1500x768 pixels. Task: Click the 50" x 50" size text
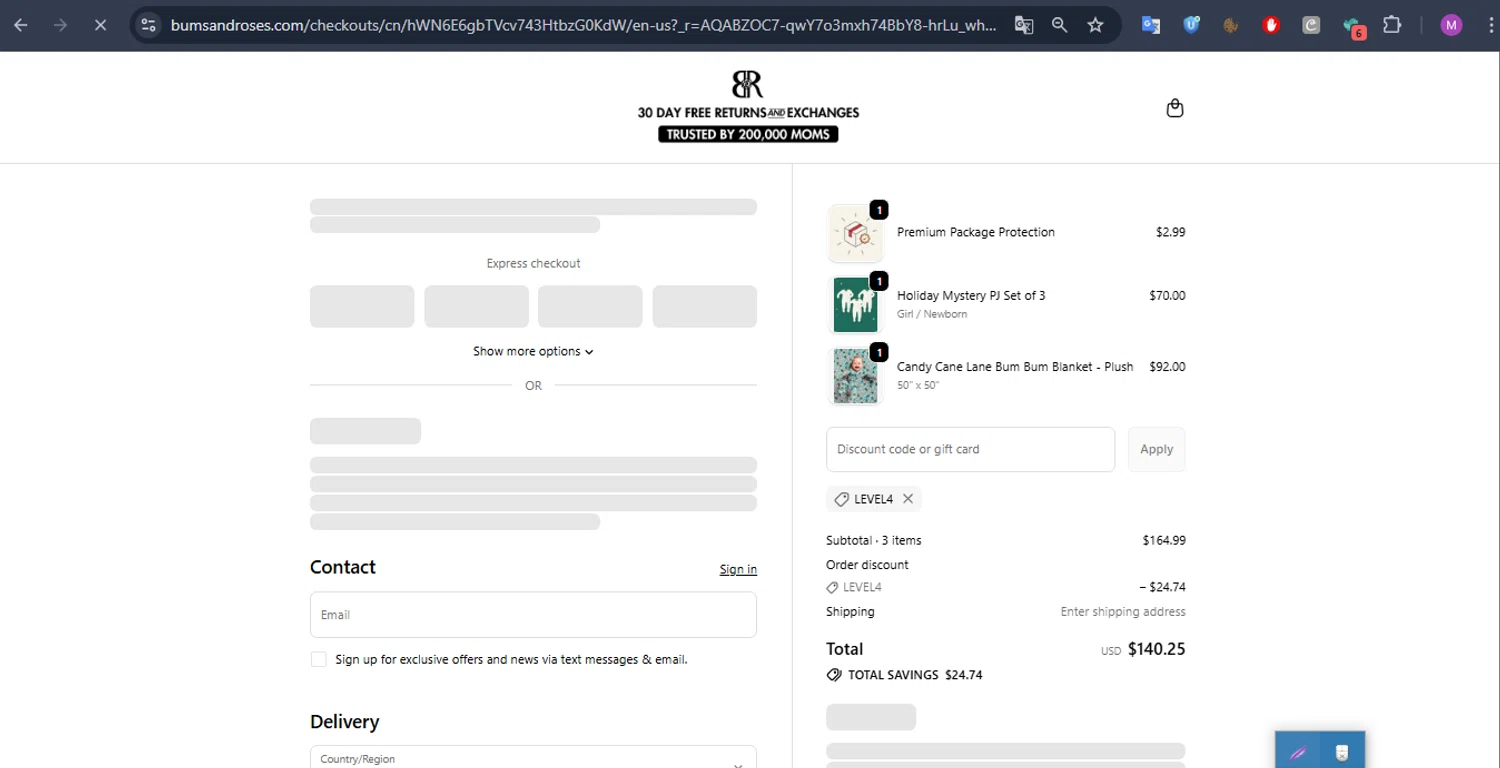click(918, 385)
